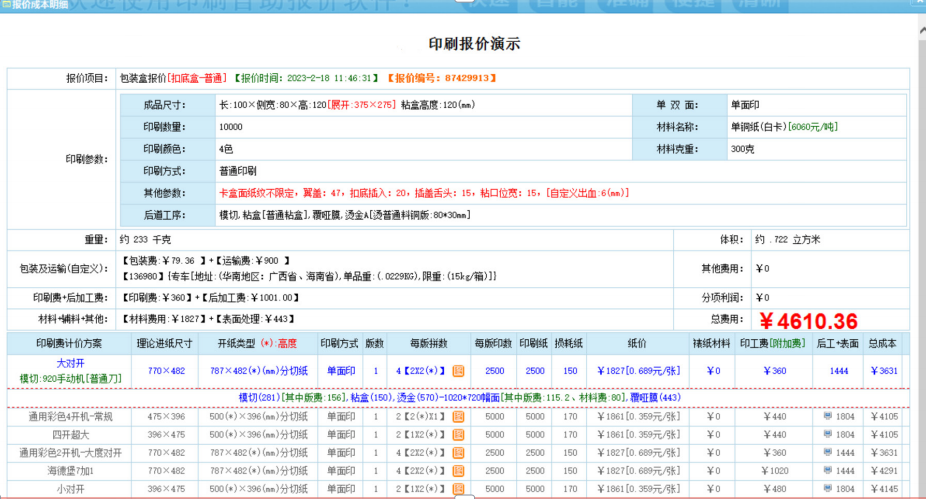926x499 pixels.
Task: Open the 图 layout icon in the 四开超大 row
Action: point(458,435)
